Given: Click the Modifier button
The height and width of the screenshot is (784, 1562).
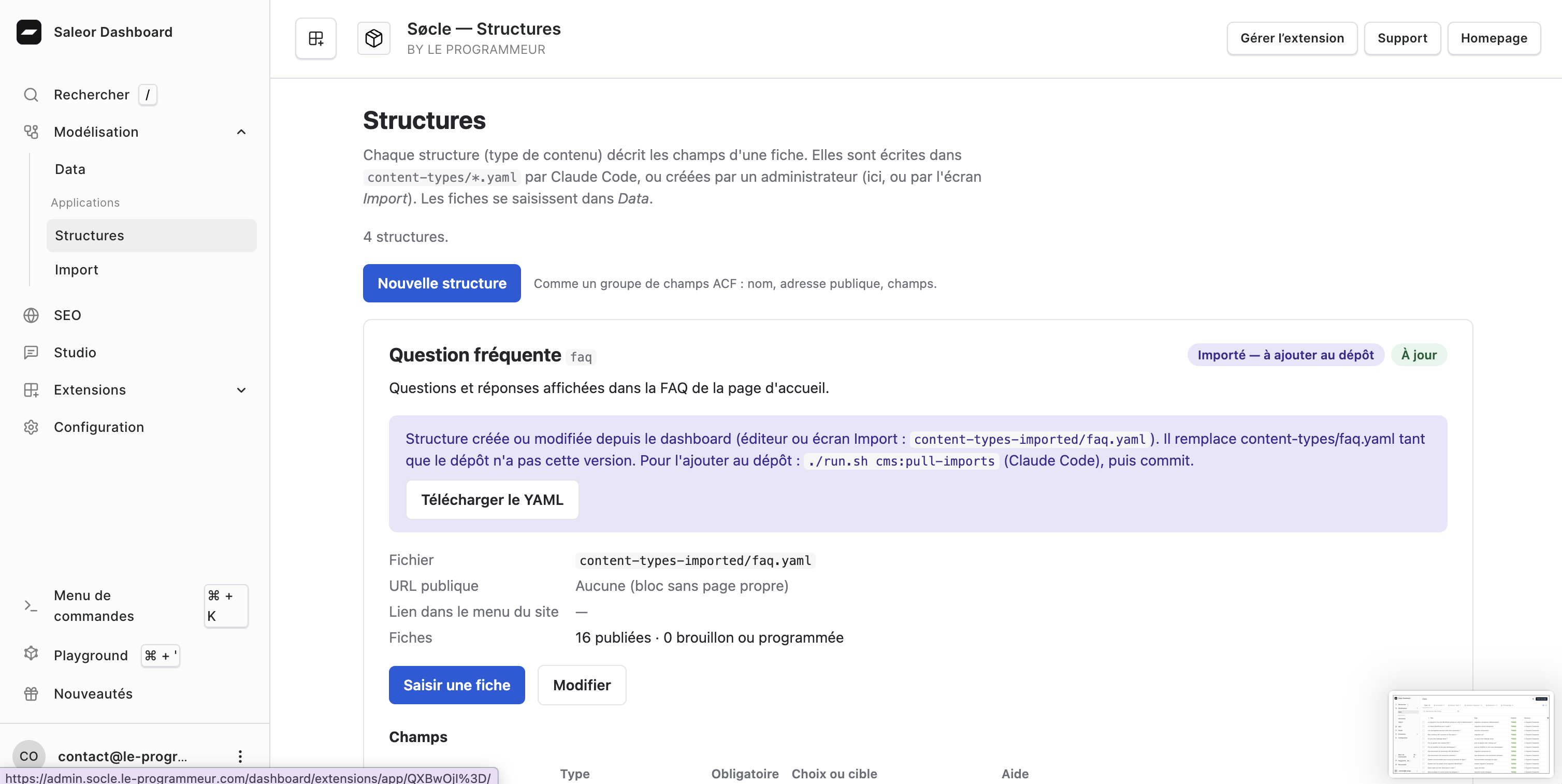Looking at the screenshot, I should pyautogui.click(x=582, y=685).
